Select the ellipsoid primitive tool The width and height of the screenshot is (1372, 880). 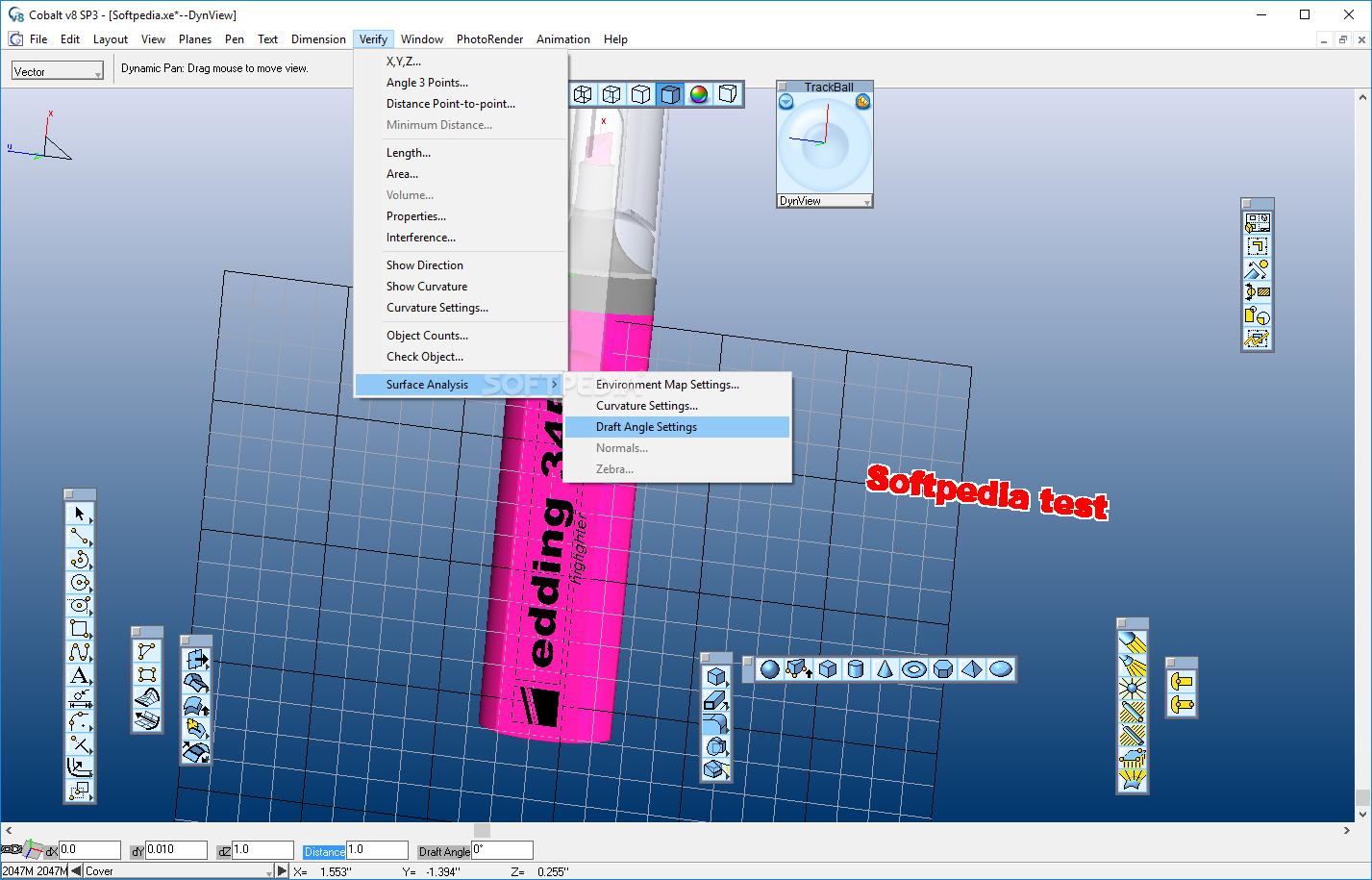pyautogui.click(x=1000, y=669)
